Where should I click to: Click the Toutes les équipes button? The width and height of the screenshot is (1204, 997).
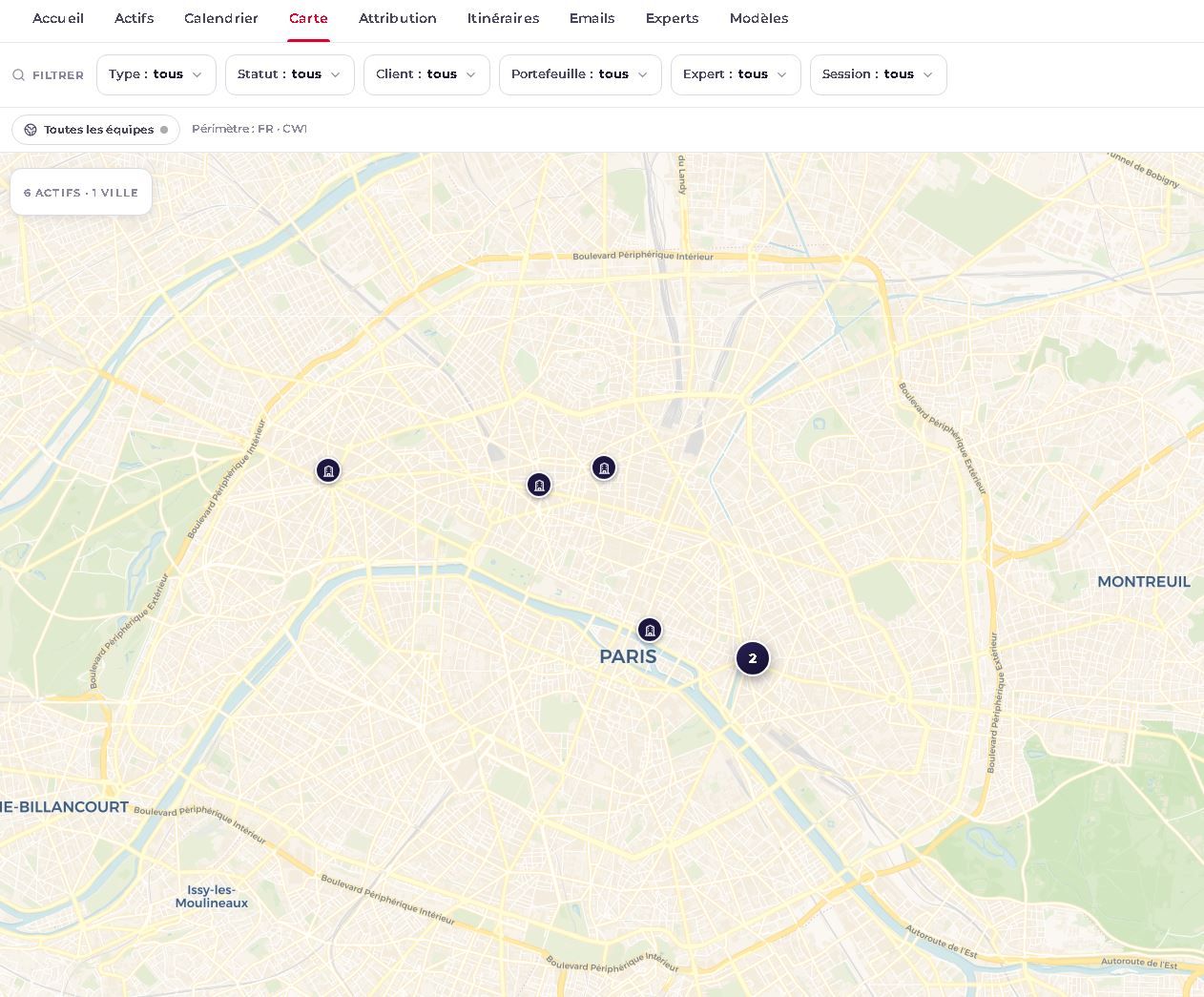pos(95,130)
